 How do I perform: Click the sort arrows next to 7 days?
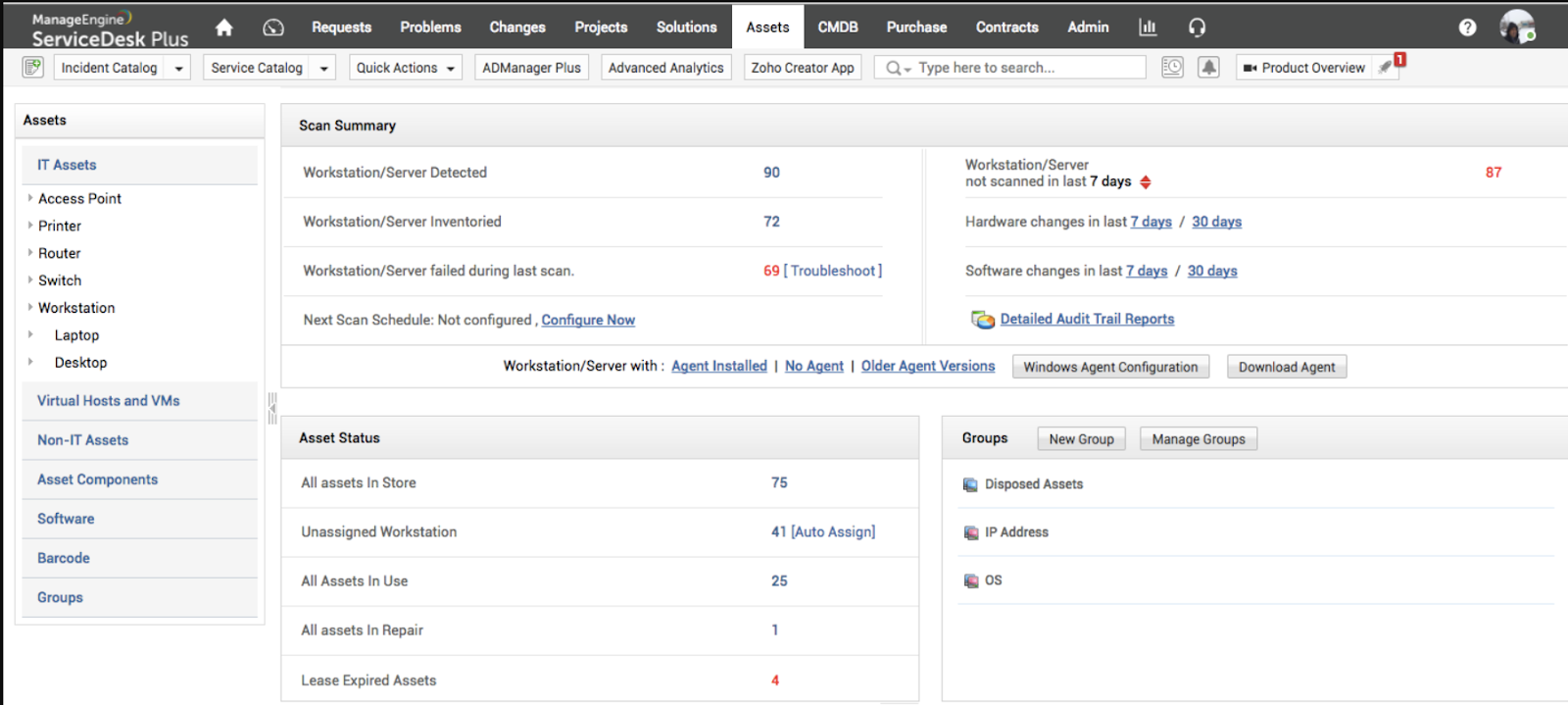pos(1146,182)
